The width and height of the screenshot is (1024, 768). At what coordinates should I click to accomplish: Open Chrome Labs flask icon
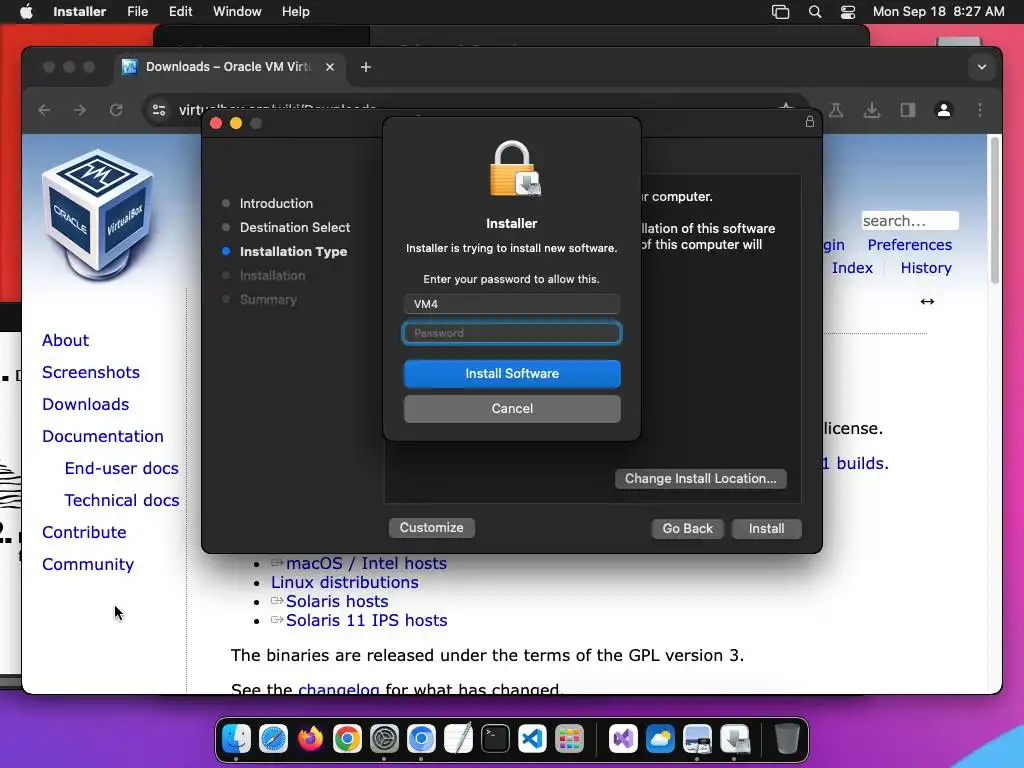pos(836,110)
